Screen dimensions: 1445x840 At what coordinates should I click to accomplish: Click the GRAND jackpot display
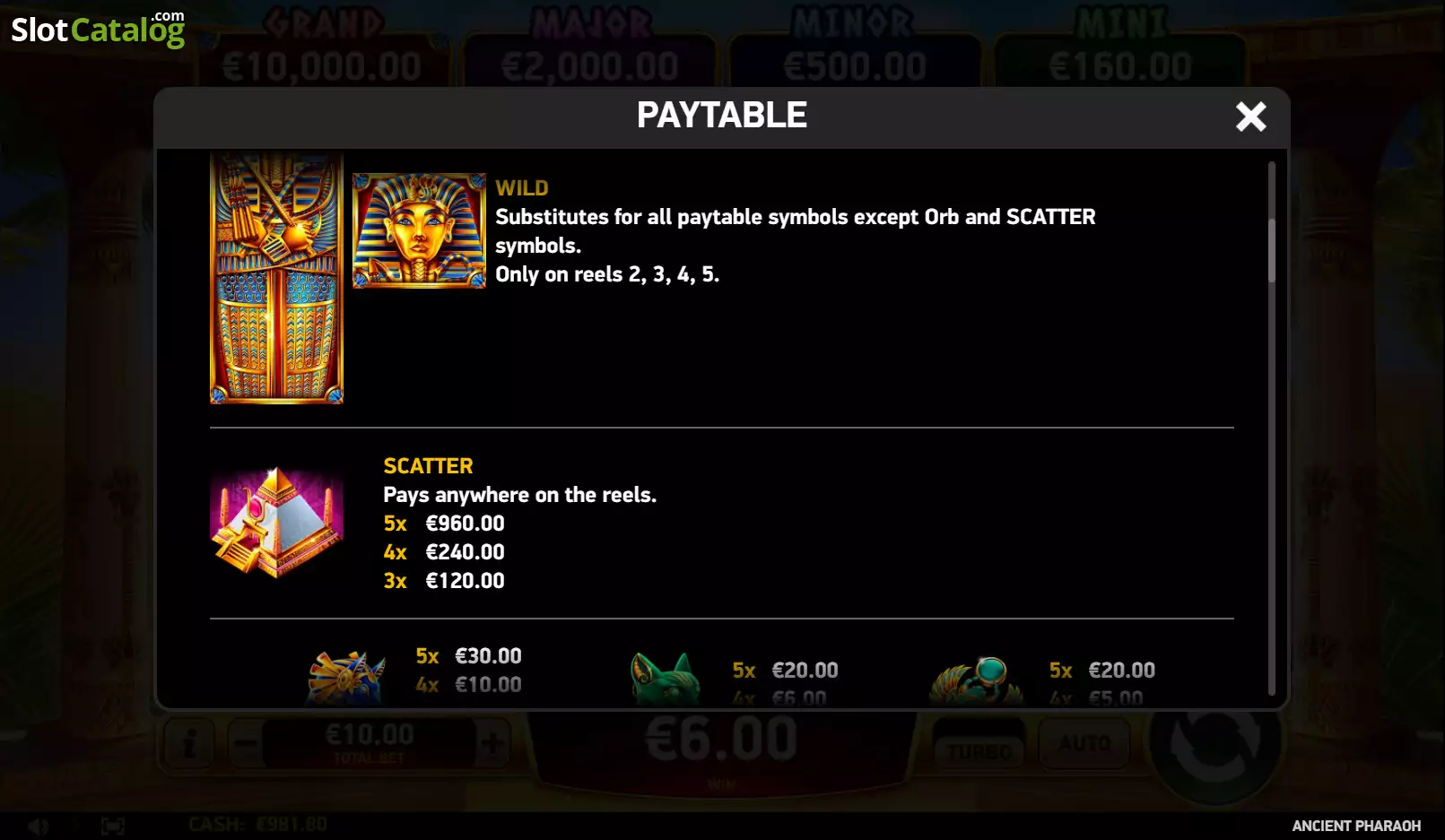[322, 47]
